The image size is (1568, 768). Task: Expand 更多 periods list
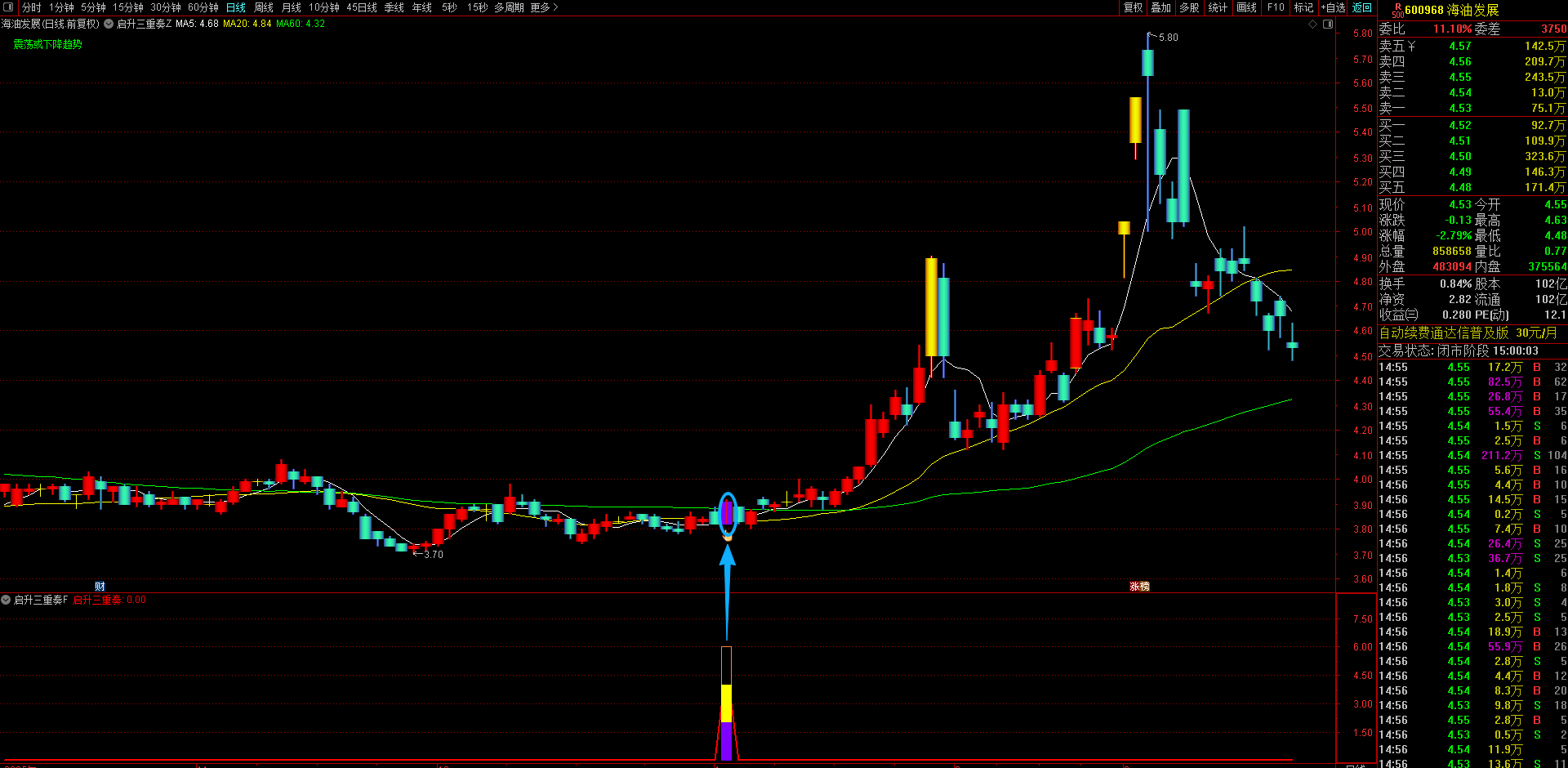point(545,7)
